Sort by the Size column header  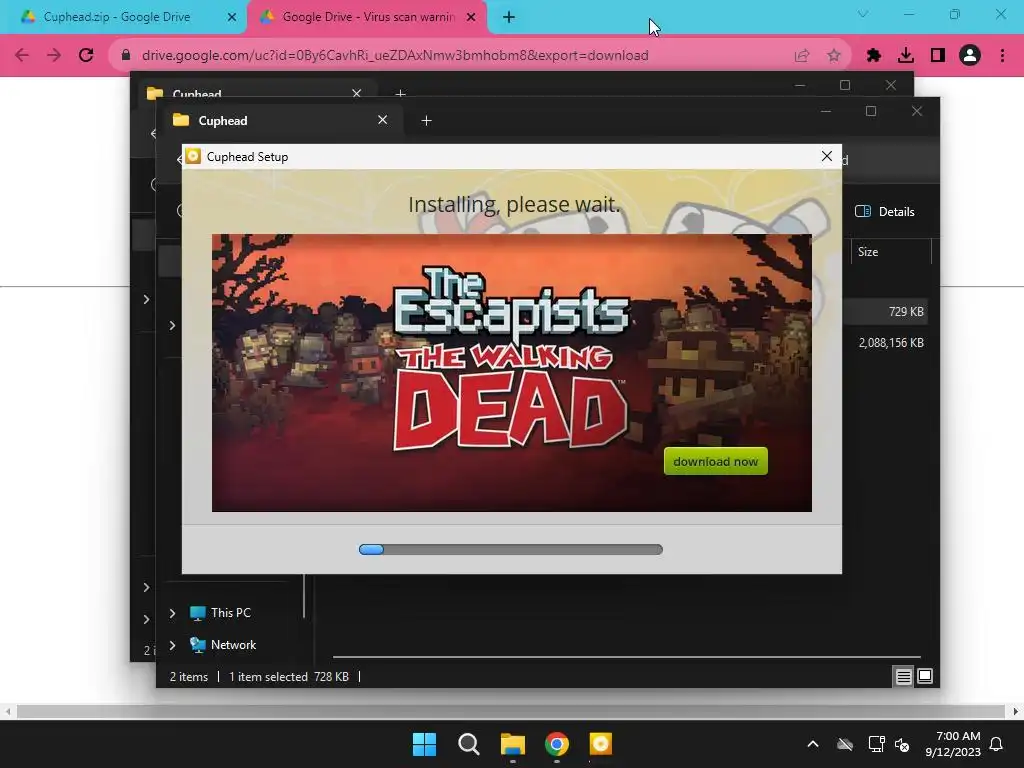pos(890,251)
